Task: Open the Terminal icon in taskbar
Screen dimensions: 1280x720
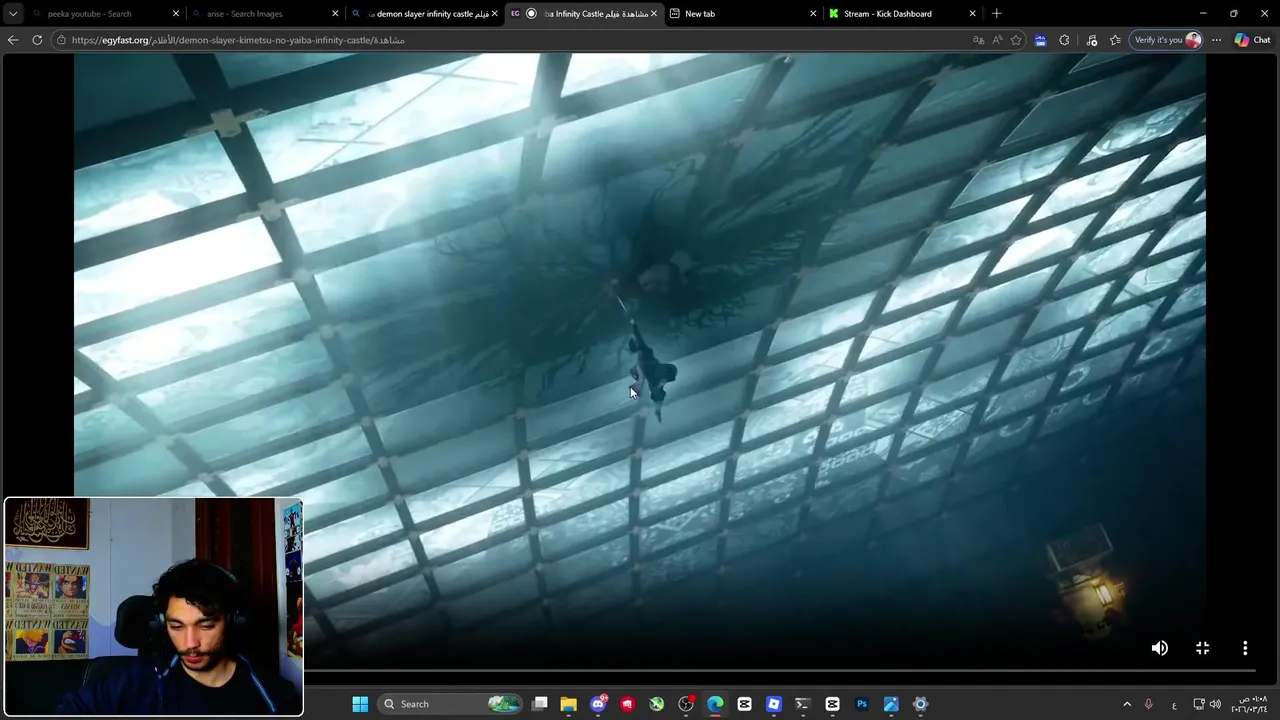Action: [802, 704]
